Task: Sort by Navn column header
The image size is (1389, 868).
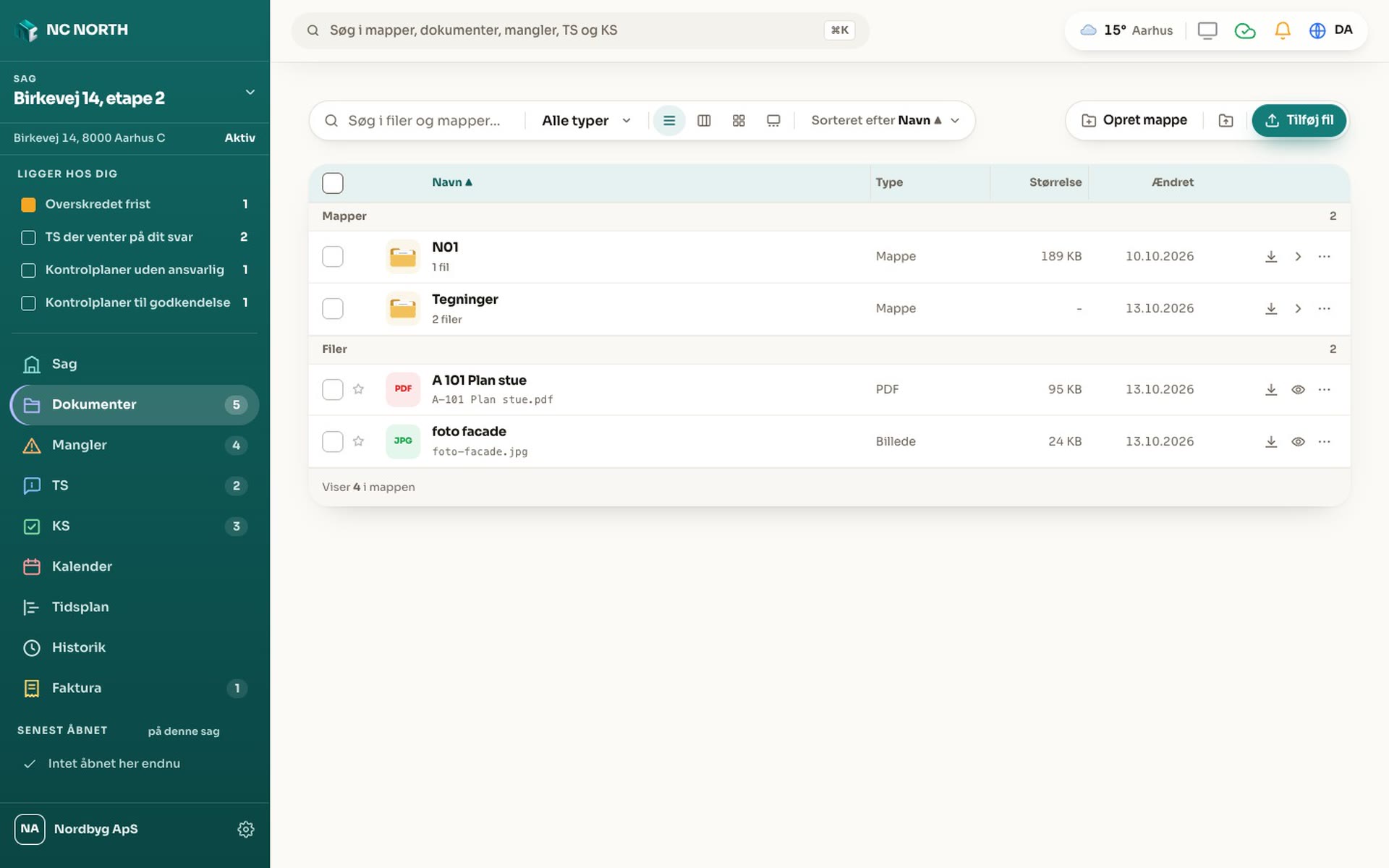Action: click(x=452, y=183)
